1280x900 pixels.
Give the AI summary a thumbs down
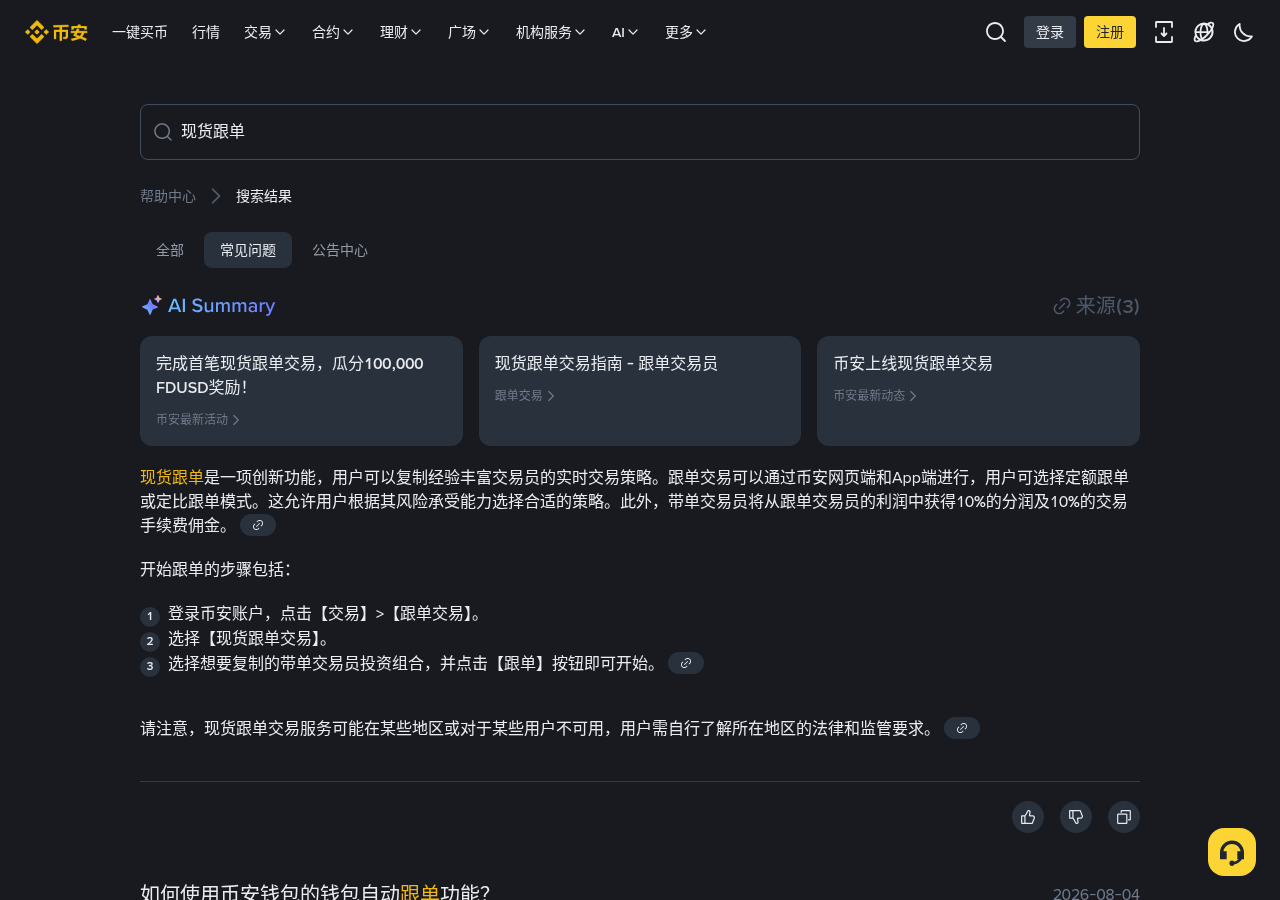point(1076,817)
